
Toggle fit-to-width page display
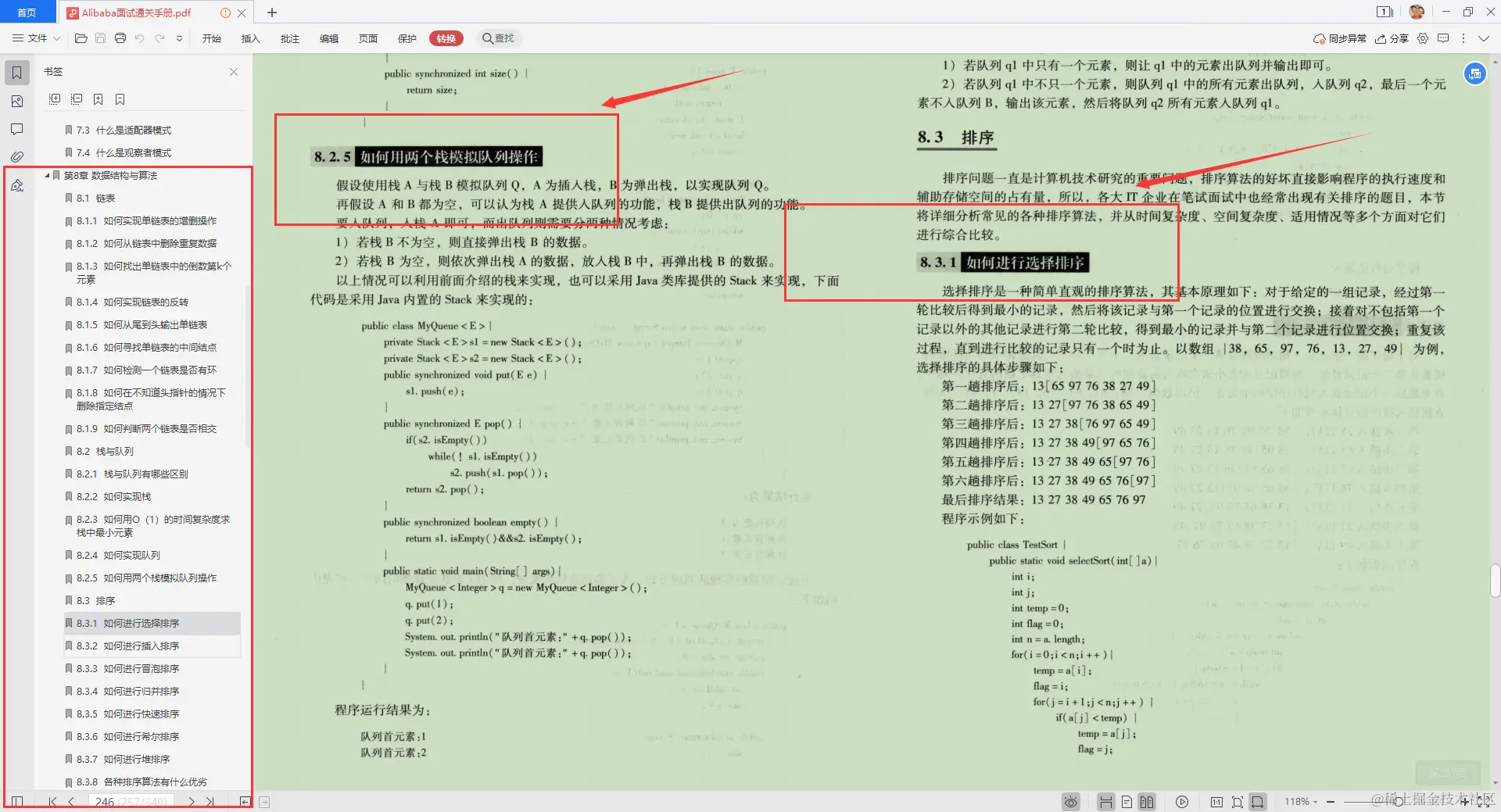[1258, 802]
